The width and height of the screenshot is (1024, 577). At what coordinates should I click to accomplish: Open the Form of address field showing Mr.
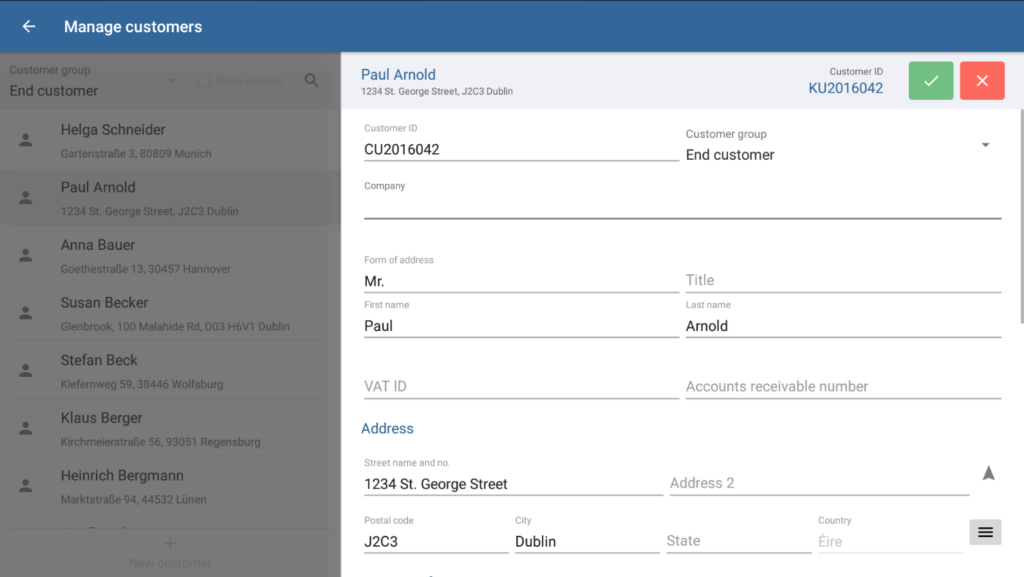(x=520, y=282)
